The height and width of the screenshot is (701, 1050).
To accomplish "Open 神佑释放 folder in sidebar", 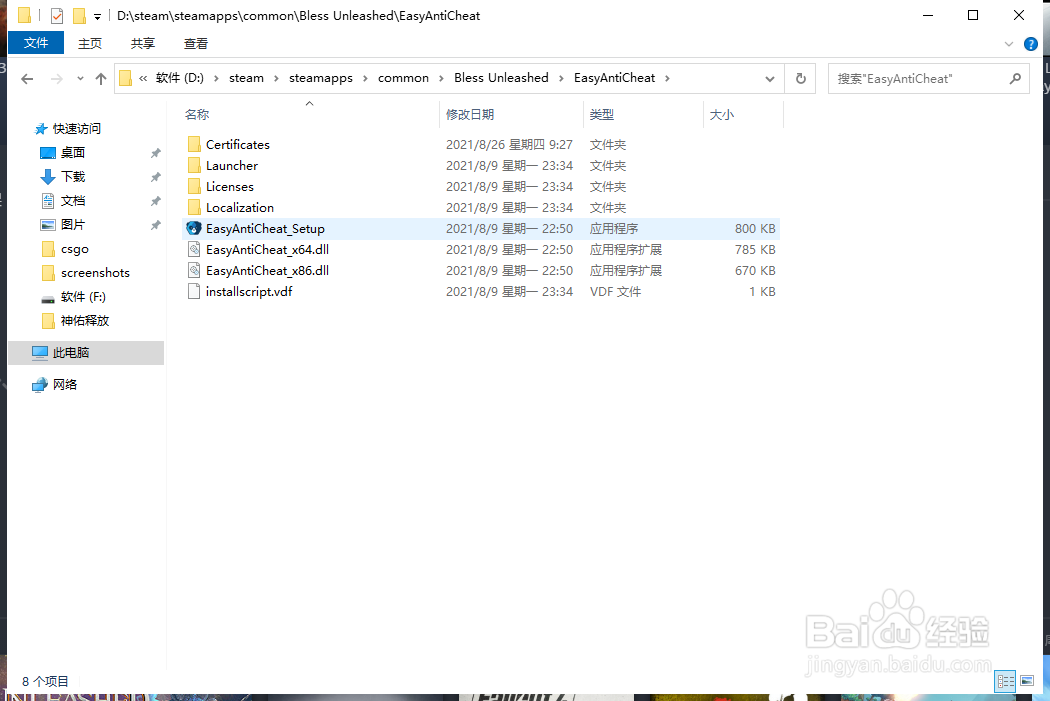I will pos(84,321).
